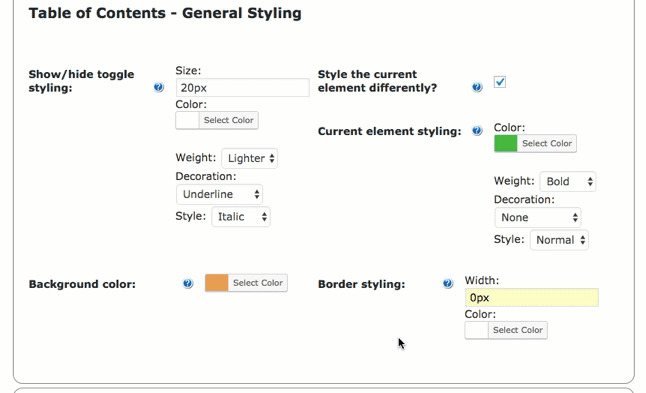Open current element Style dropdown showing Normal

pyautogui.click(x=559, y=240)
